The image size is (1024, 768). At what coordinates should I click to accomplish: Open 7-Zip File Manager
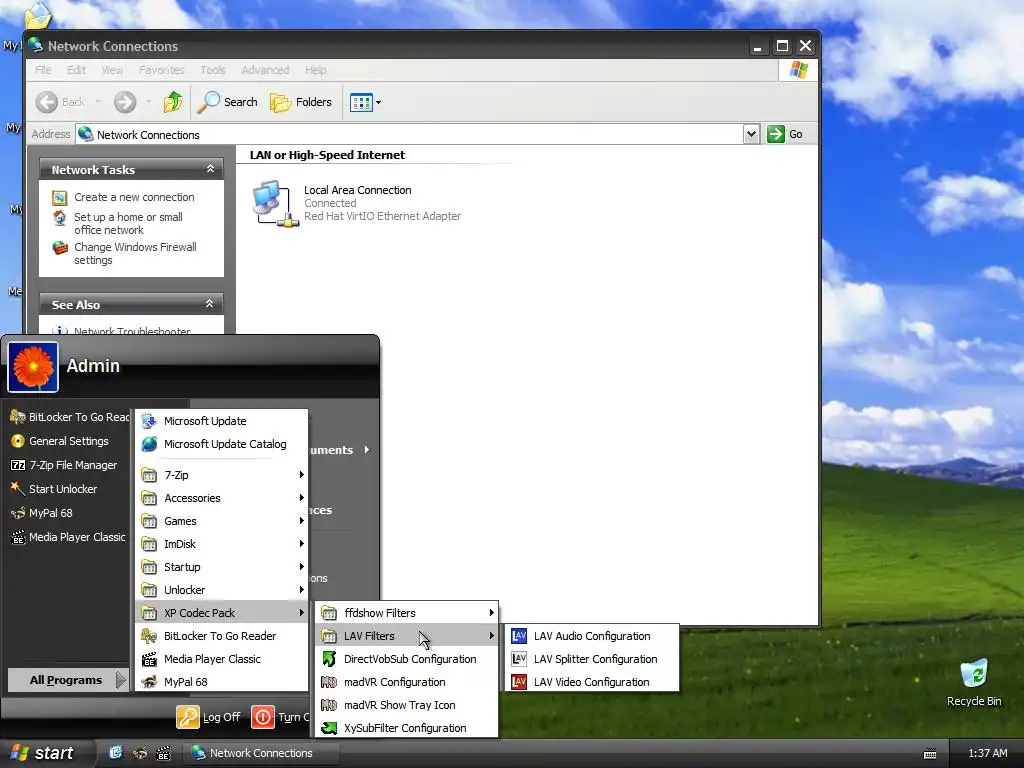[x=68, y=465]
